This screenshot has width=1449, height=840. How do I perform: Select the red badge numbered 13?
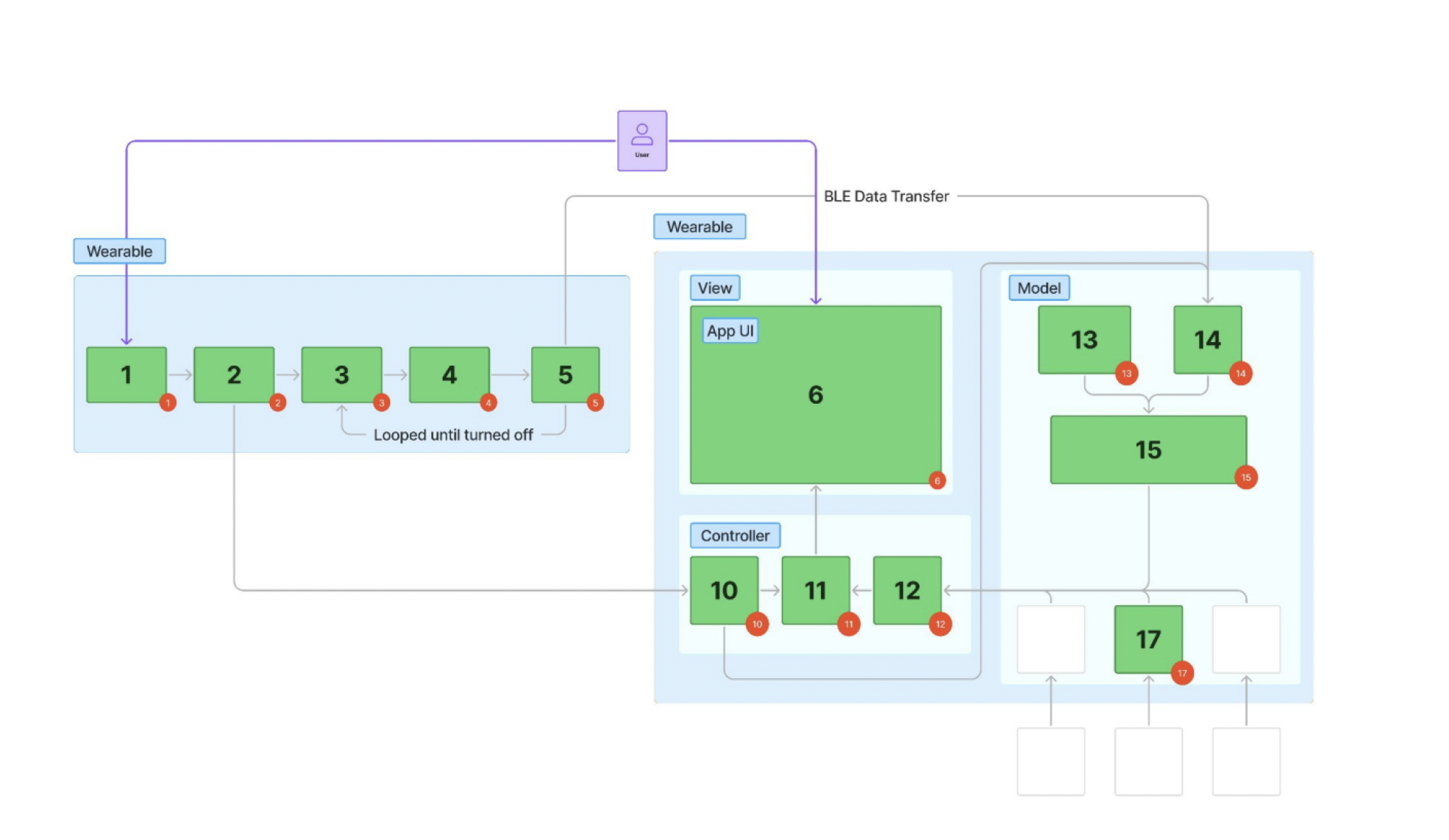coord(1126,373)
